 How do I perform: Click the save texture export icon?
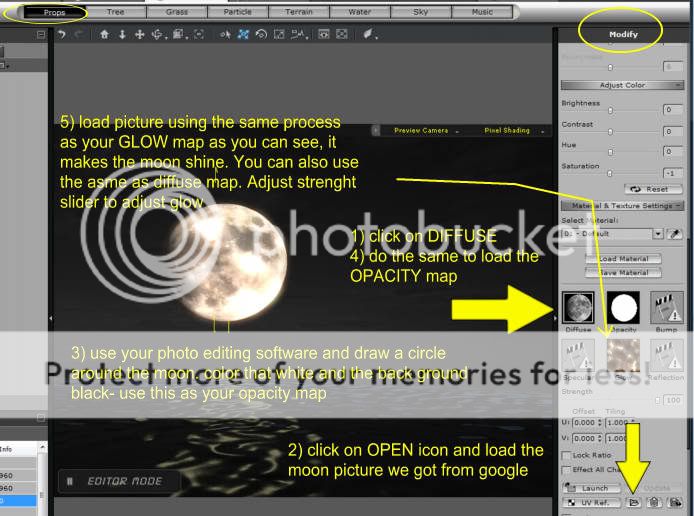coord(675,502)
